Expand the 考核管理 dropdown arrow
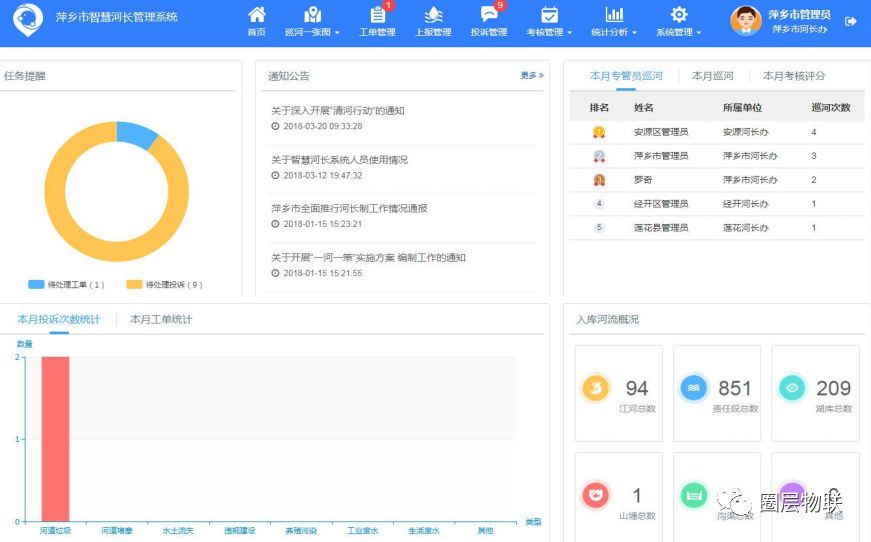871x542 pixels. pos(569,33)
